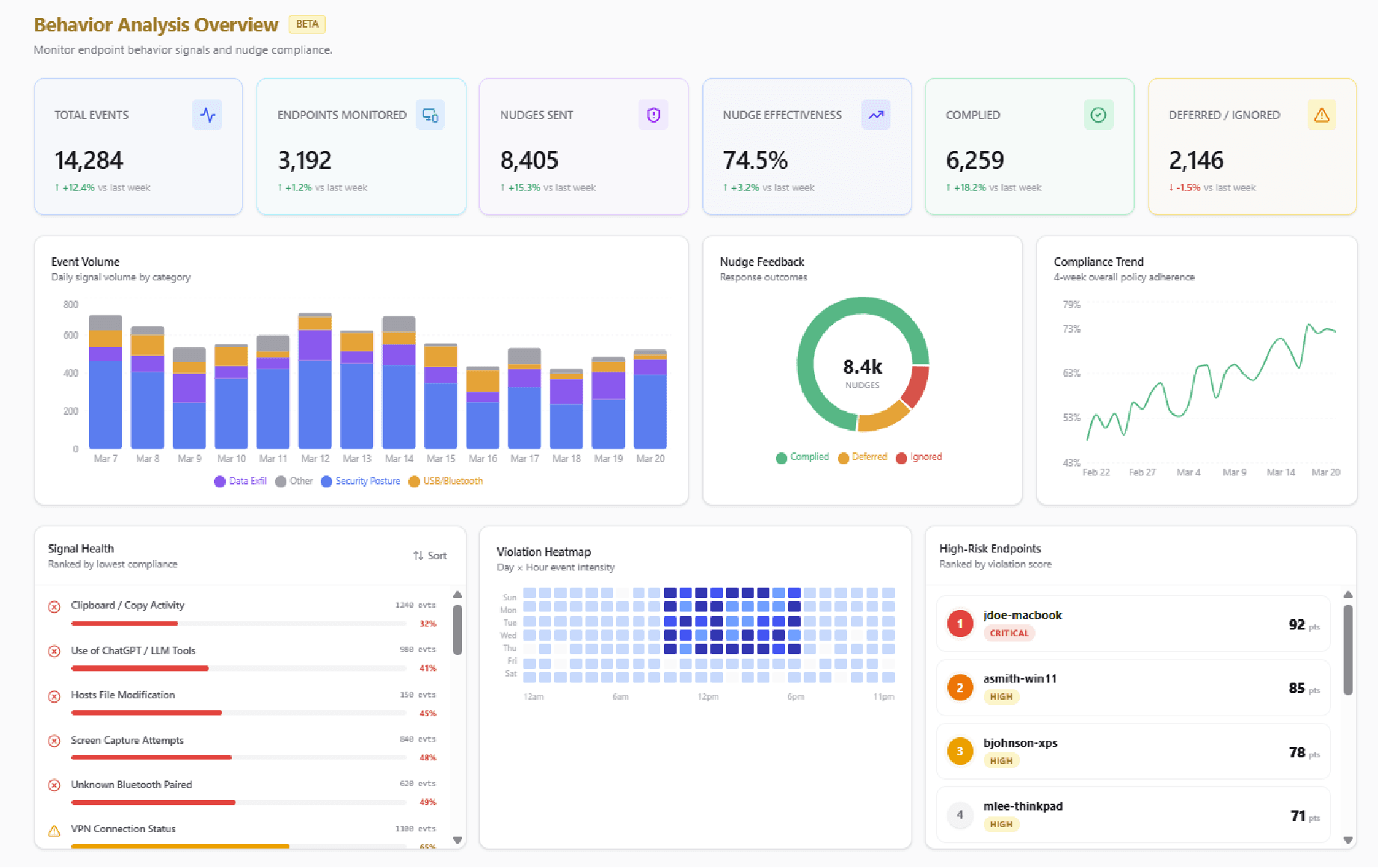Click the High-Risk Endpoints scrollbar thumb
Image resolution: width=1378 pixels, height=868 pixels.
coord(1348,650)
